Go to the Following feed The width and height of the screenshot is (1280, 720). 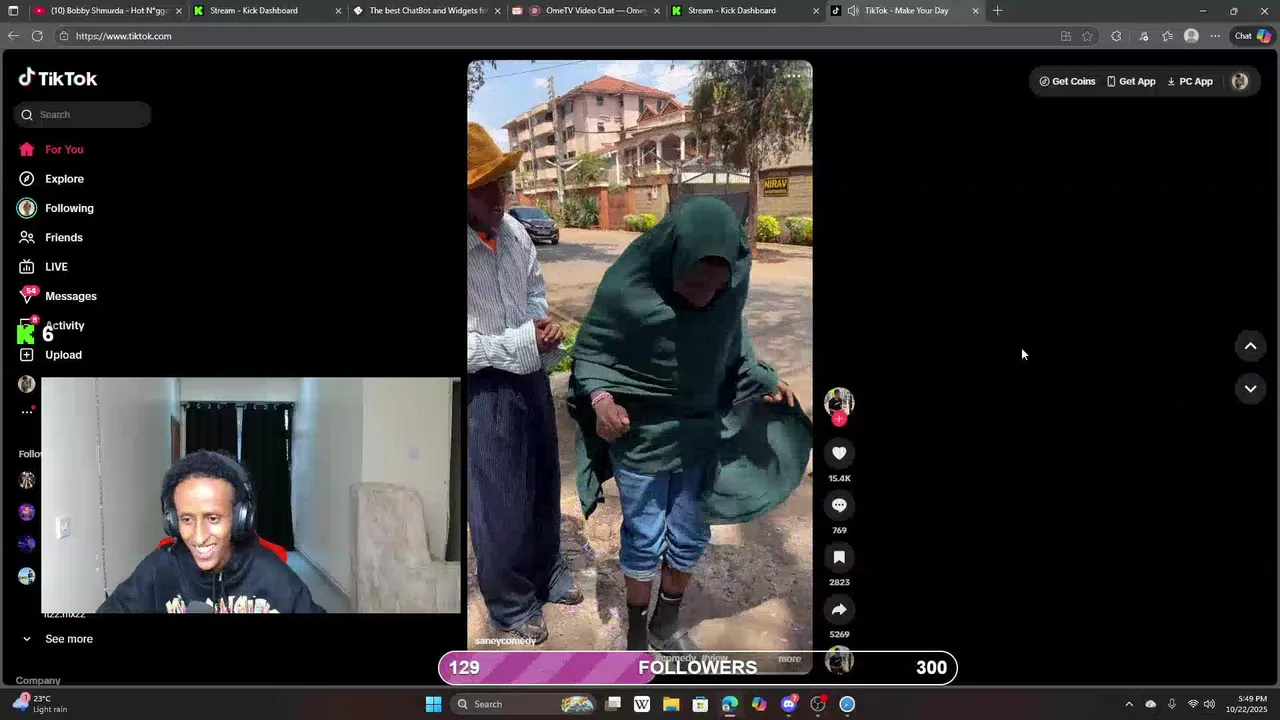pos(57,208)
